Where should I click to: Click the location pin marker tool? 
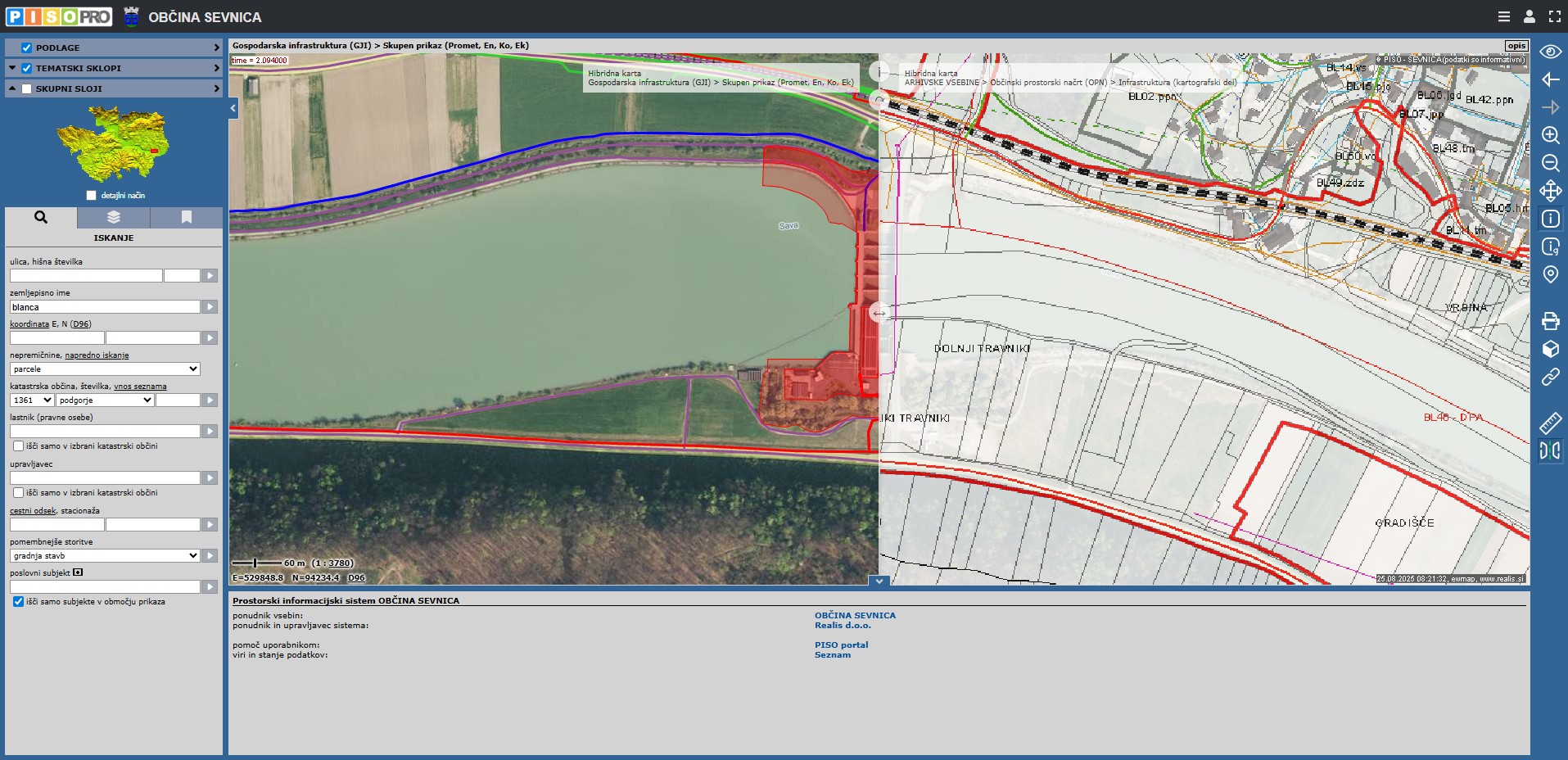(x=1550, y=274)
